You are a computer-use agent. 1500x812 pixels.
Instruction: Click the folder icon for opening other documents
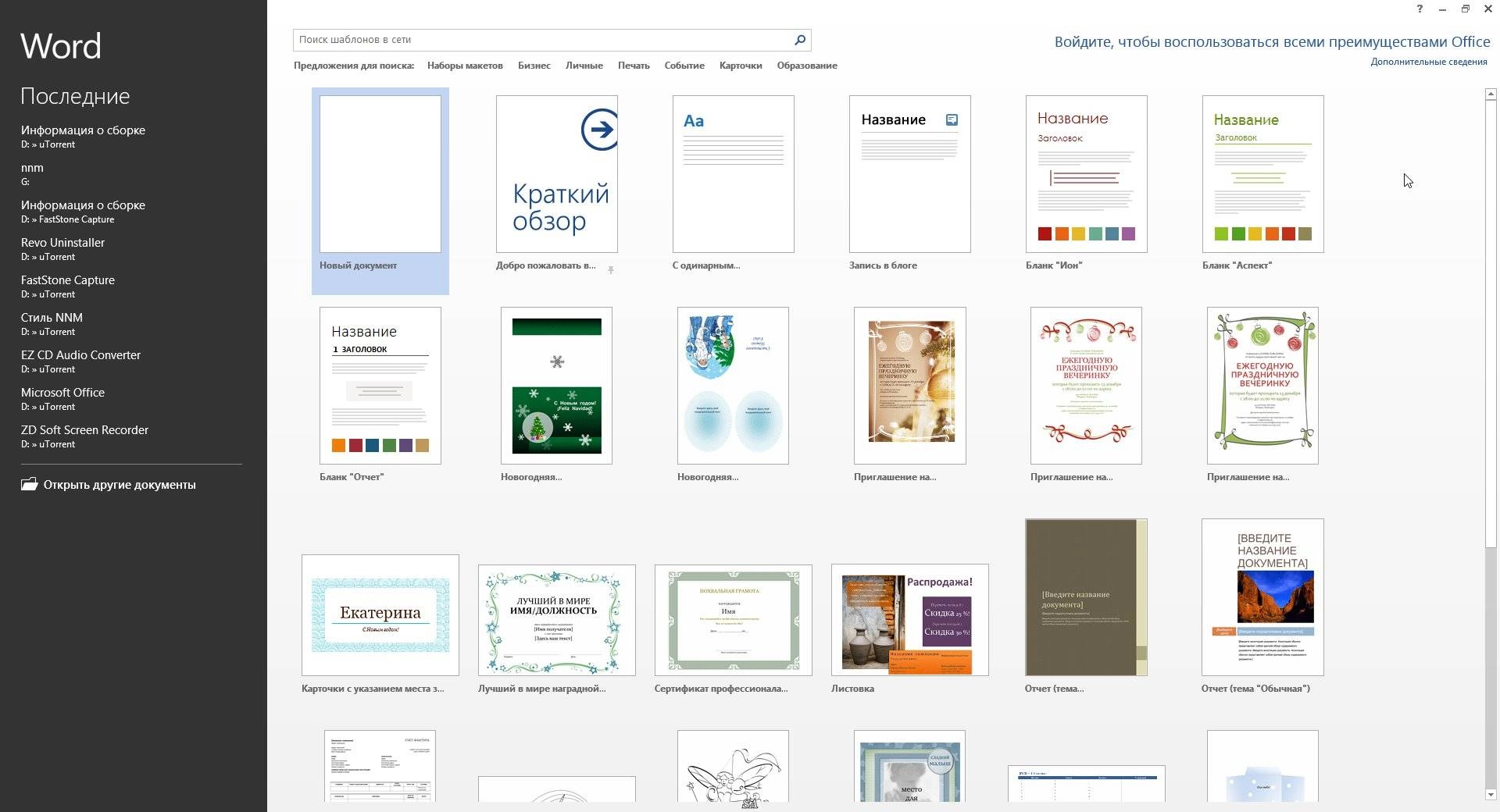(x=29, y=484)
